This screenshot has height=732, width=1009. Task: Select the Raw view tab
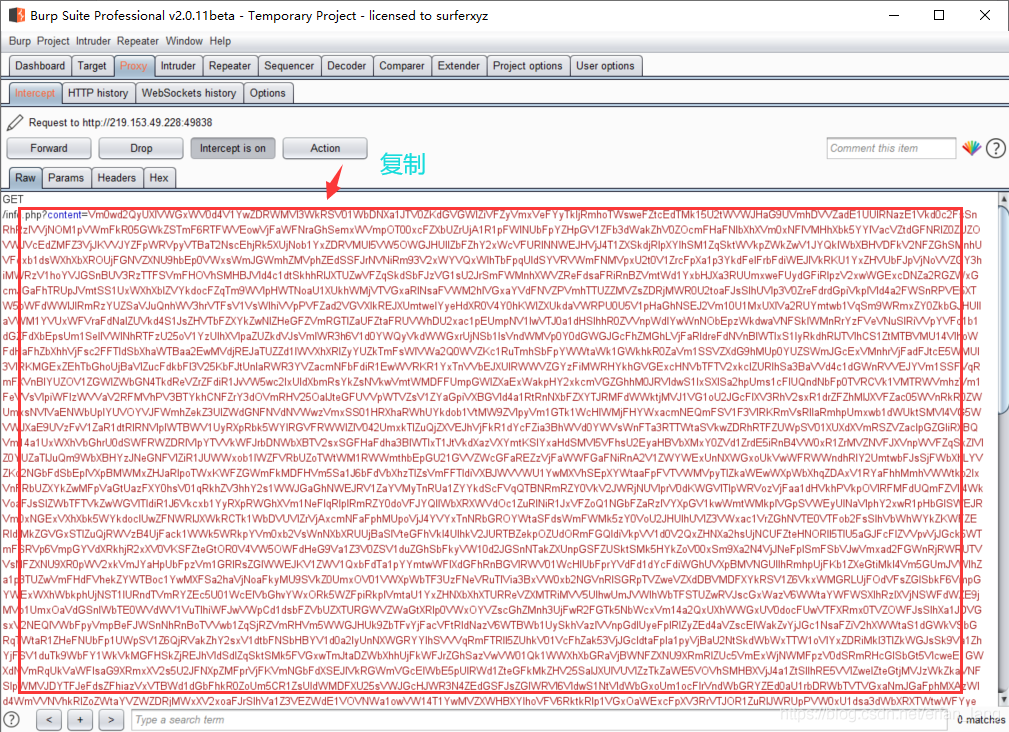26,178
